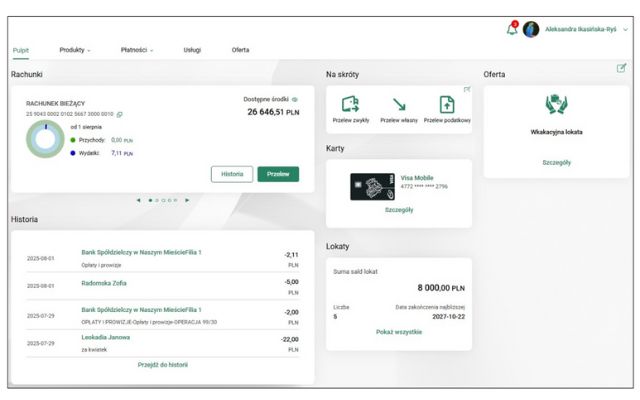This screenshot has height=400, width=640.
Task: Open the Oferta tab in navigation
Action: tap(240, 50)
